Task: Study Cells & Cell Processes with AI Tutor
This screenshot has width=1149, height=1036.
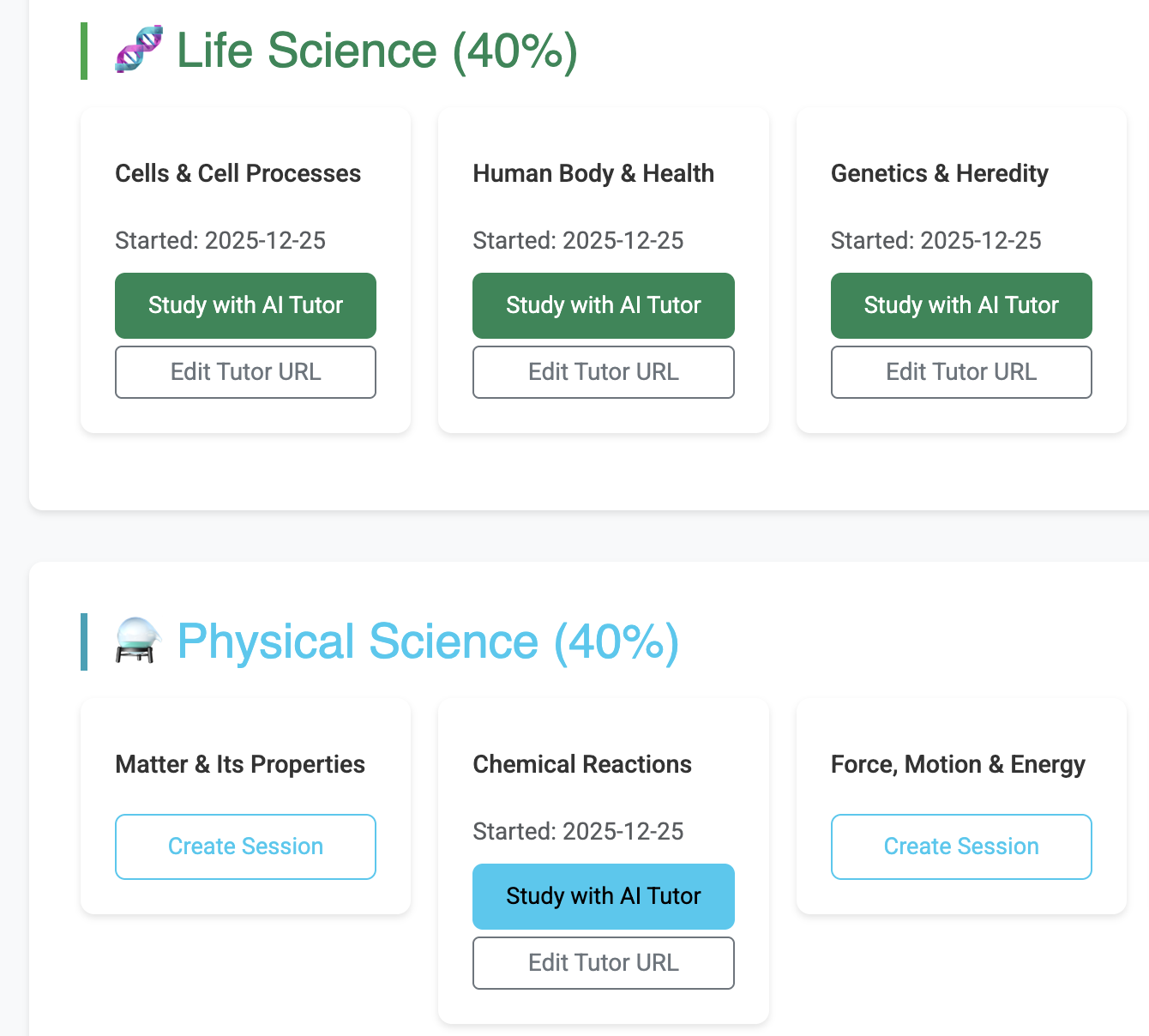Action: click(x=245, y=305)
